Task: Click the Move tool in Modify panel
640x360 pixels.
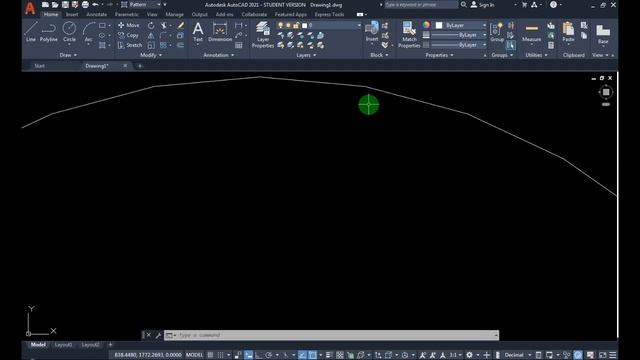Action: tap(129, 25)
